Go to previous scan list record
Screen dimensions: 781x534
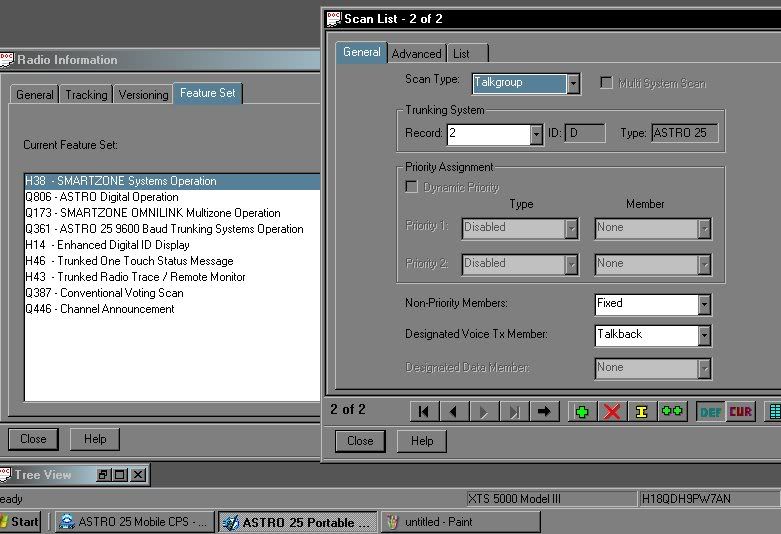point(453,412)
